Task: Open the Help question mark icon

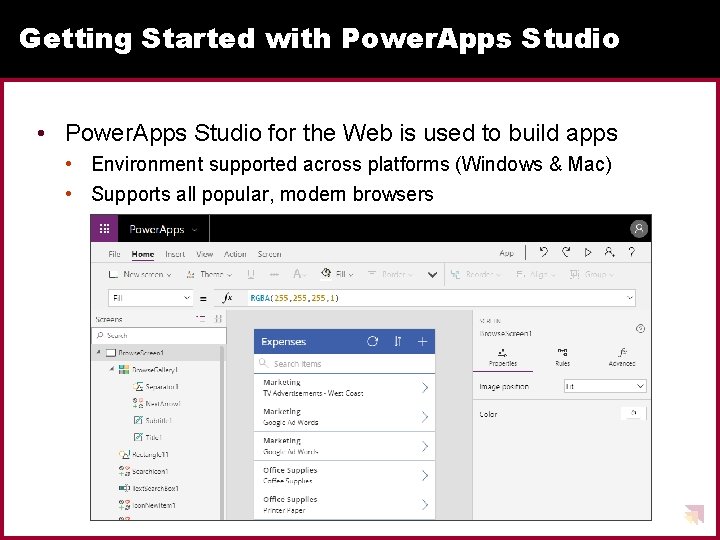Action: (632, 252)
